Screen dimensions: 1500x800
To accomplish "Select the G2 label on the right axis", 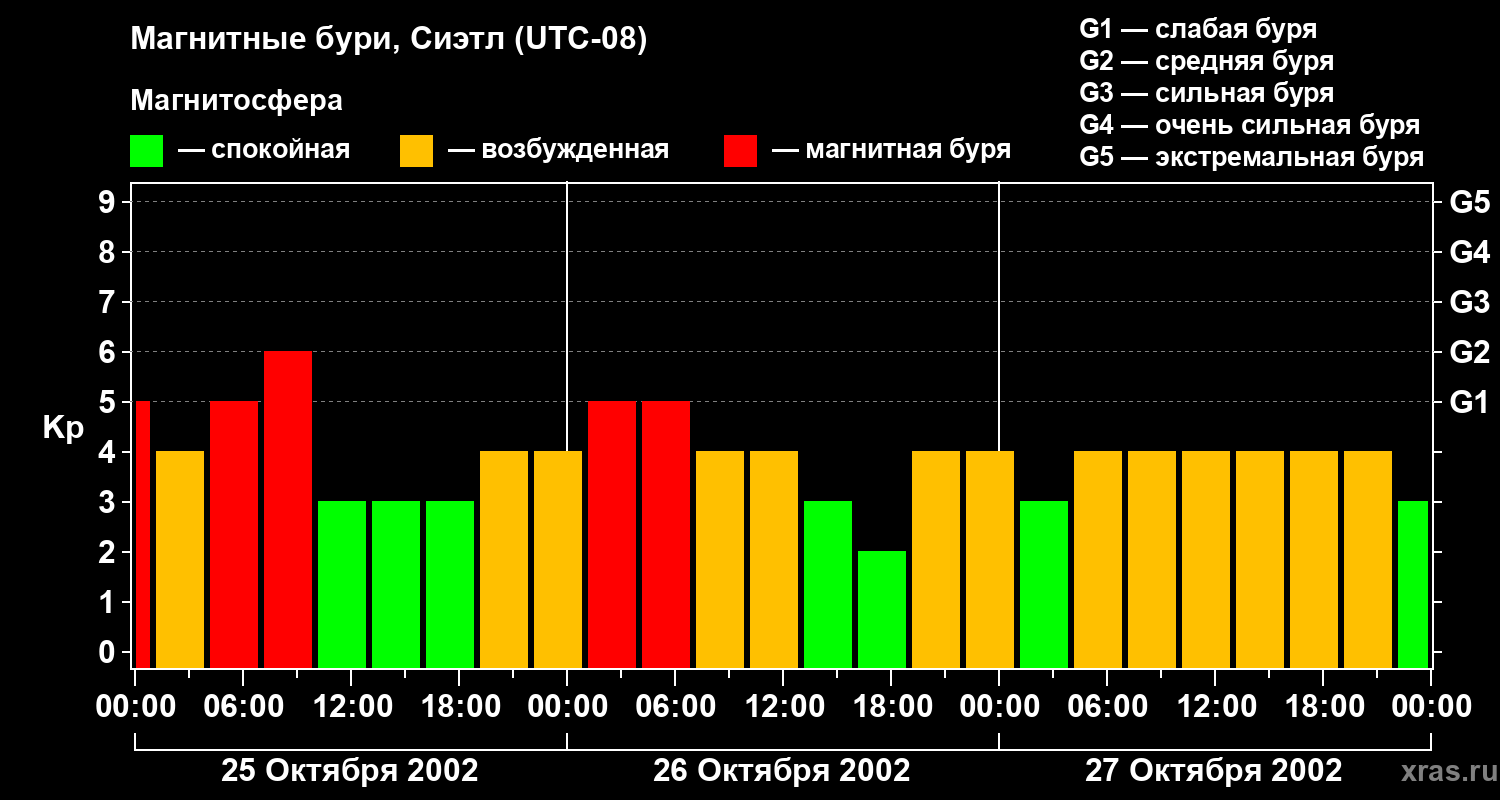I will point(1469,352).
